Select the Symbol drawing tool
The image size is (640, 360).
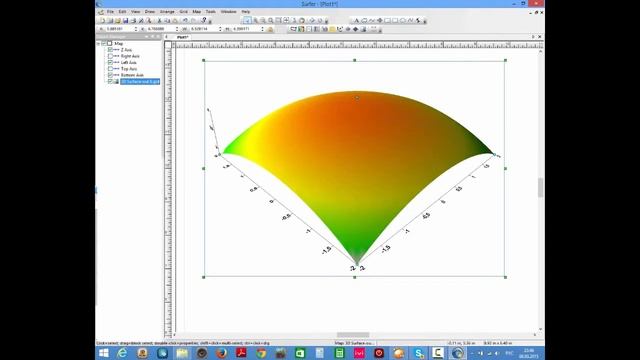pos(380,20)
